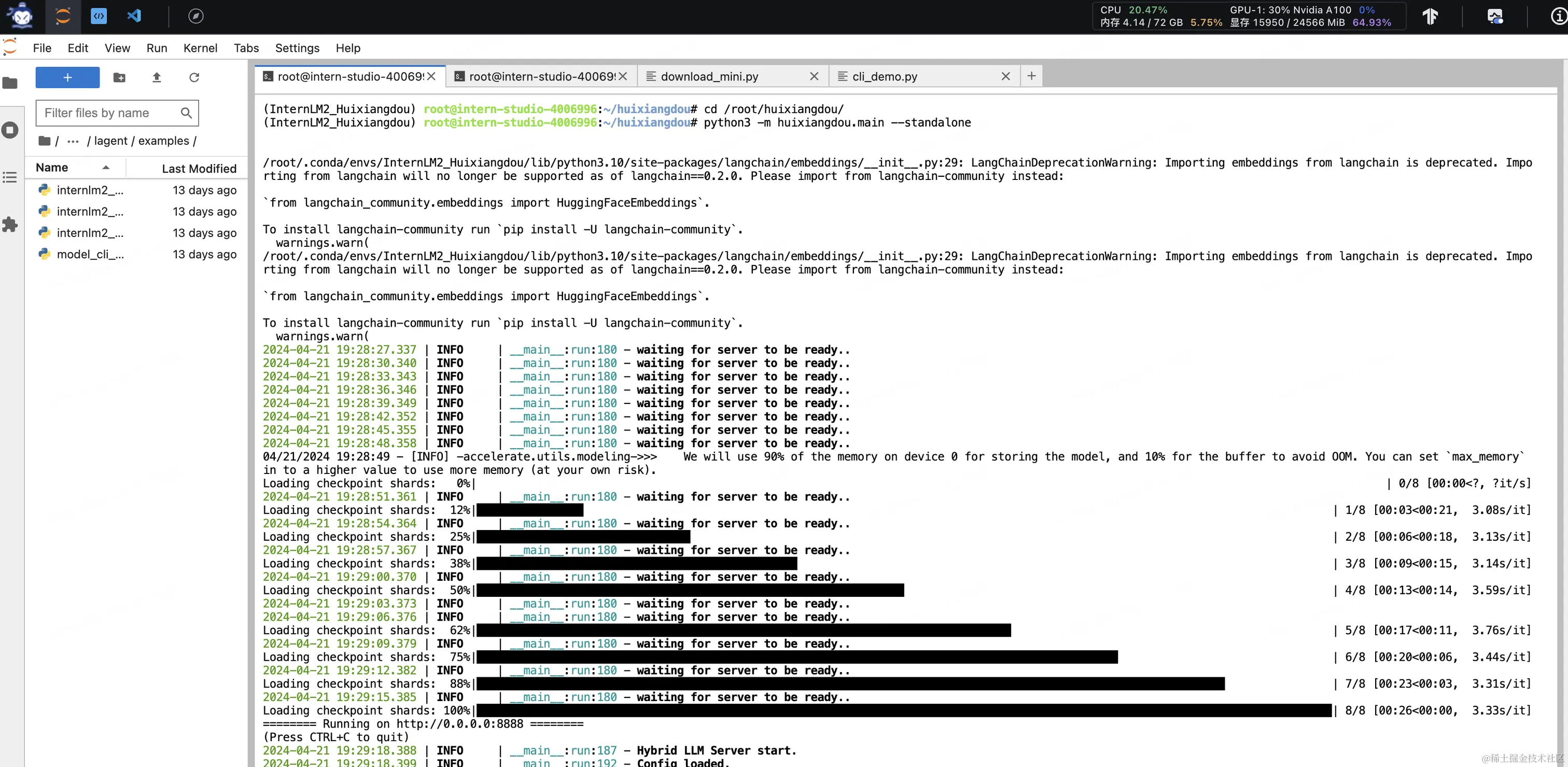1568x767 pixels.
Task: Open the Settings menu
Action: pyautogui.click(x=297, y=48)
